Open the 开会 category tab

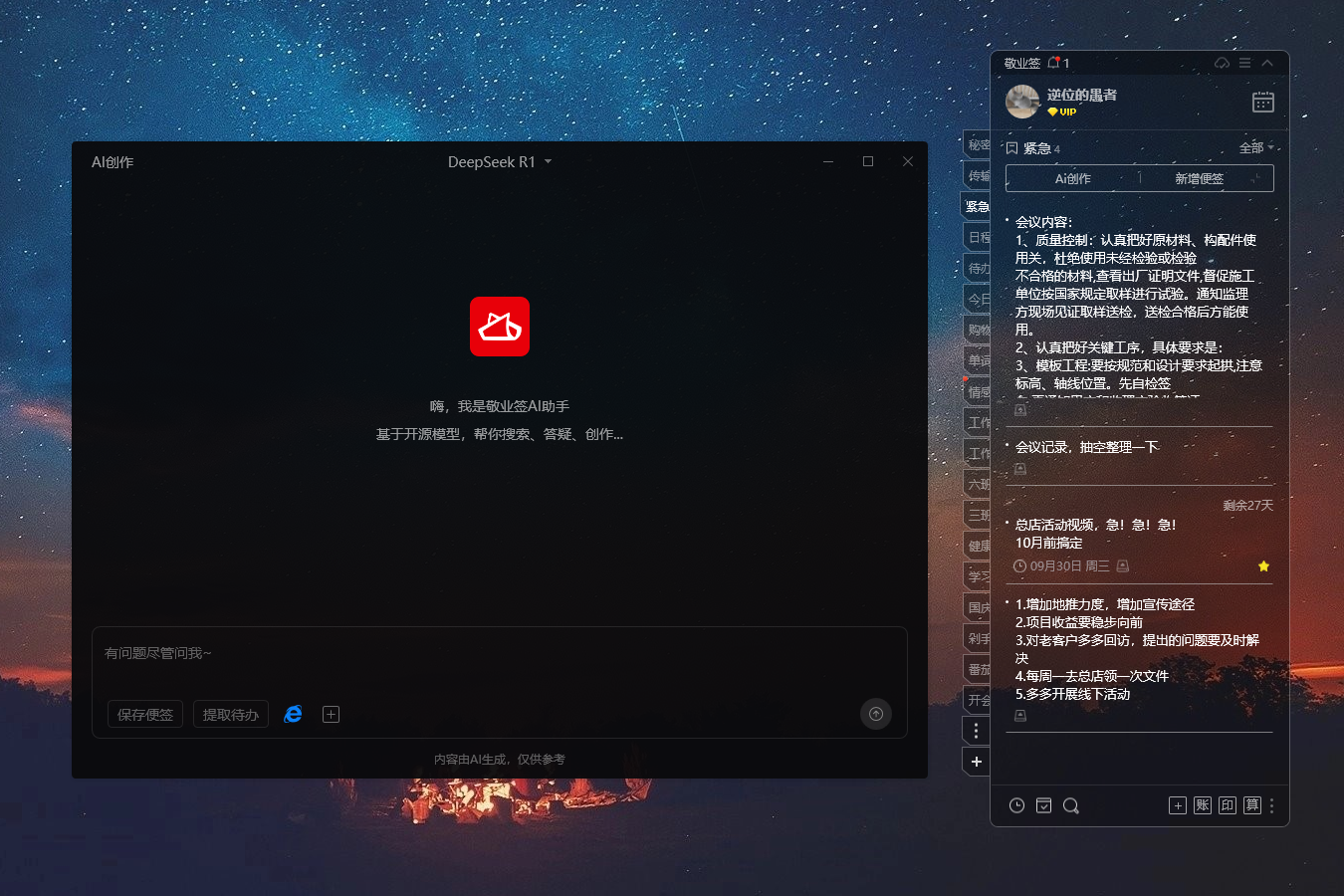(978, 700)
